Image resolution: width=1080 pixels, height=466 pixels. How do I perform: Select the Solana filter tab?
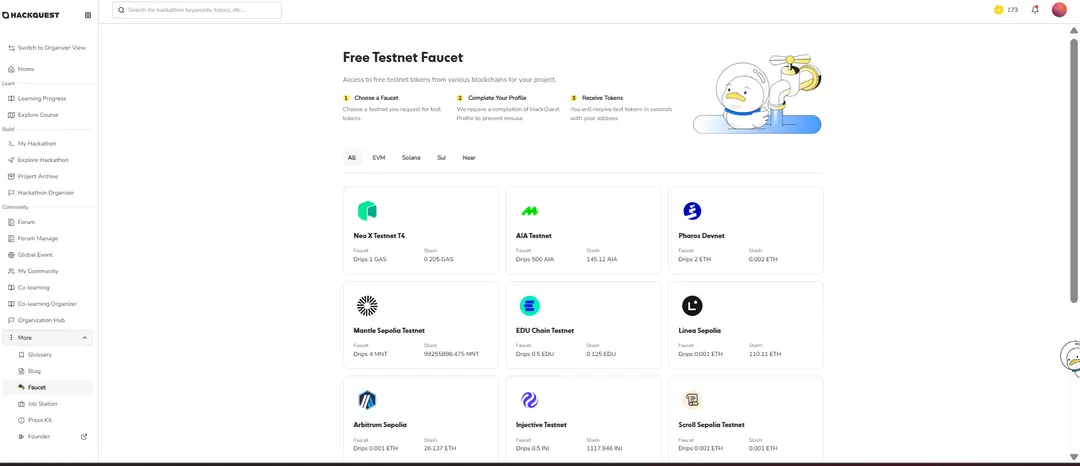click(x=411, y=158)
